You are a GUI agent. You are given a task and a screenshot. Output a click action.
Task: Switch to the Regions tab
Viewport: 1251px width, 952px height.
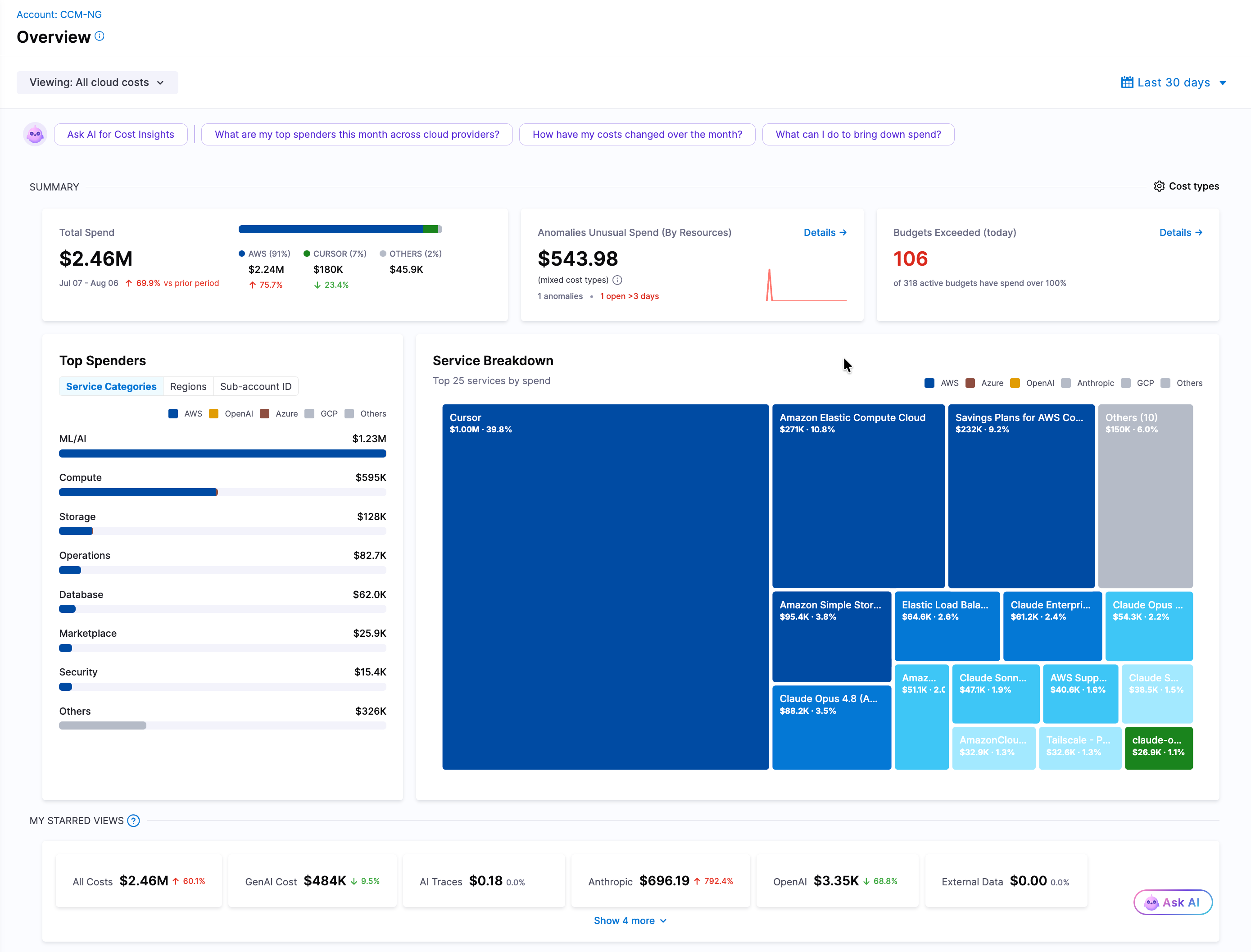[x=188, y=386]
